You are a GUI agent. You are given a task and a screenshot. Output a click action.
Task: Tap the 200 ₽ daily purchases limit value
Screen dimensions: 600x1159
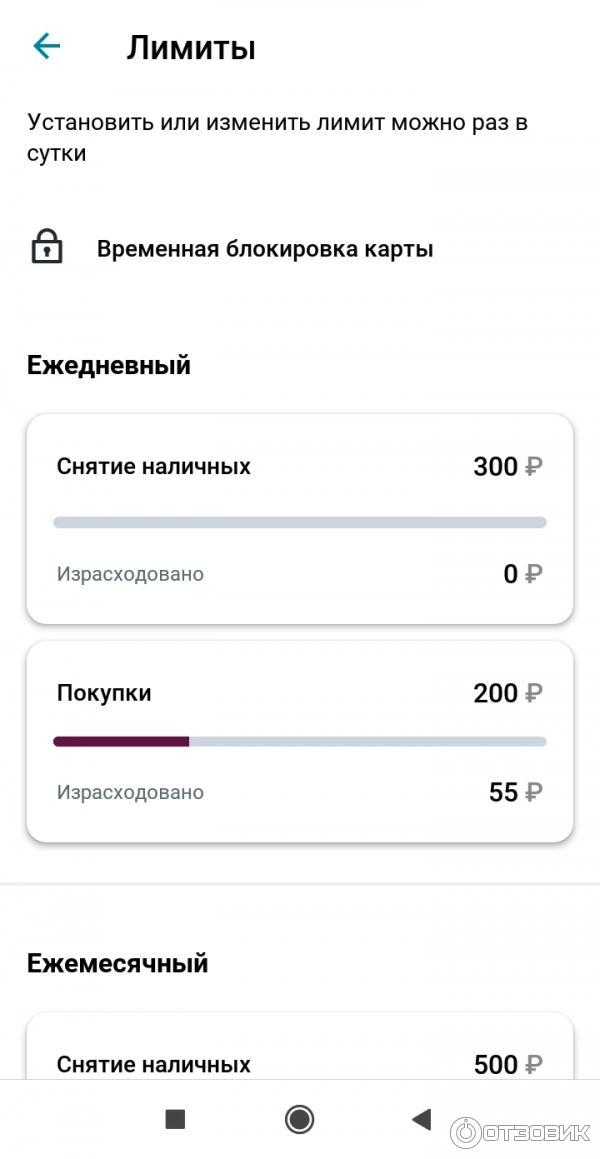point(507,693)
